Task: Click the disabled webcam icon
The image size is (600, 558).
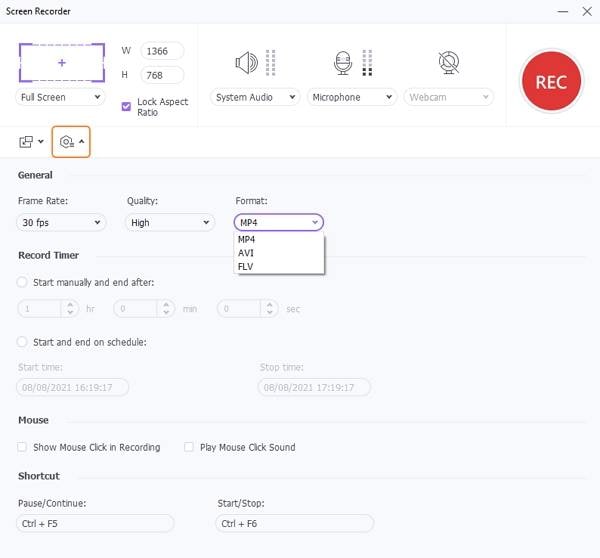Action: pyautogui.click(x=448, y=63)
